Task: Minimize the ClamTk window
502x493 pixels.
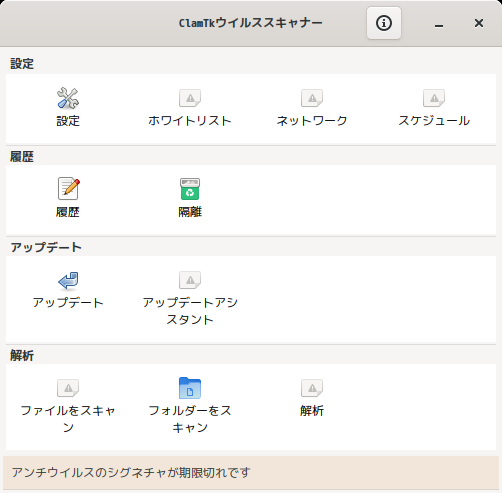Action: pos(439,23)
